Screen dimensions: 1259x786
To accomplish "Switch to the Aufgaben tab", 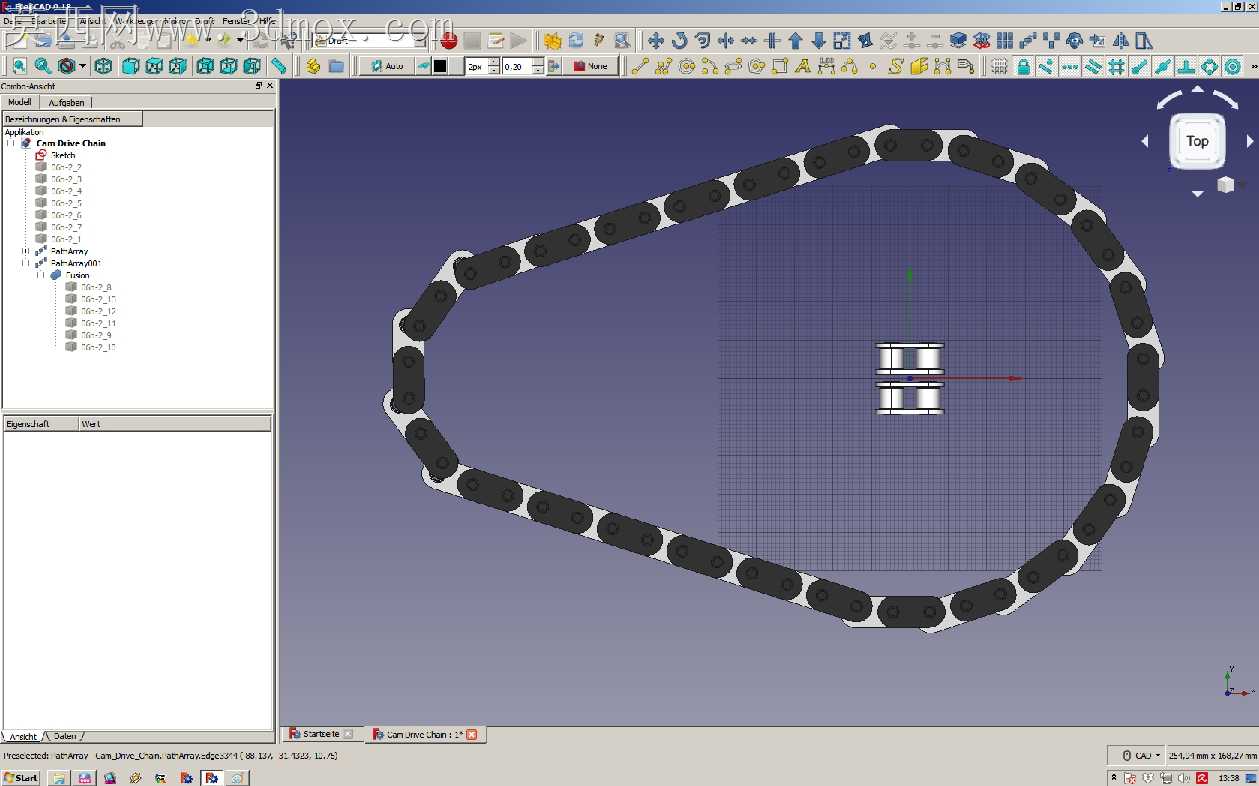I will [x=67, y=102].
